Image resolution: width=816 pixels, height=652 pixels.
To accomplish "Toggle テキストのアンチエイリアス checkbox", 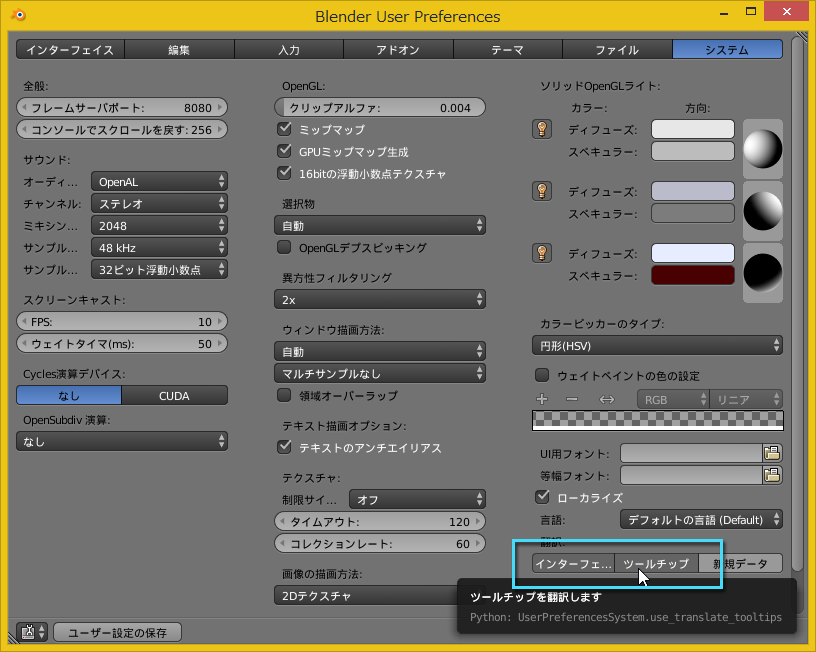I will tap(284, 447).
